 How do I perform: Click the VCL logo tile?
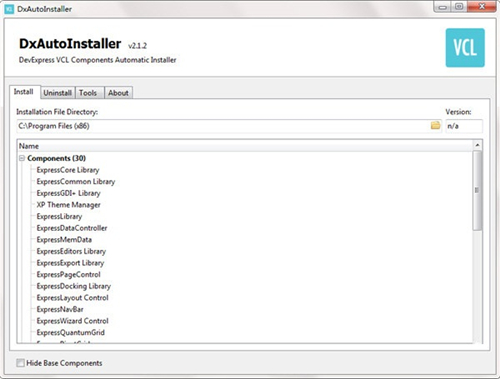click(465, 48)
